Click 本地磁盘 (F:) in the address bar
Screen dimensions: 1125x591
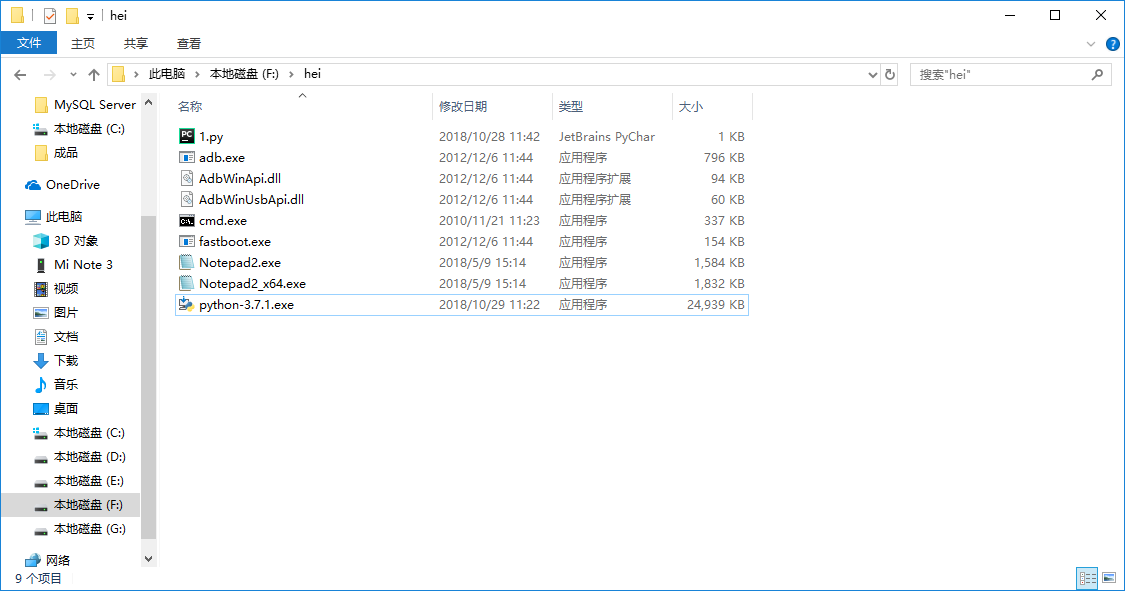click(x=244, y=74)
